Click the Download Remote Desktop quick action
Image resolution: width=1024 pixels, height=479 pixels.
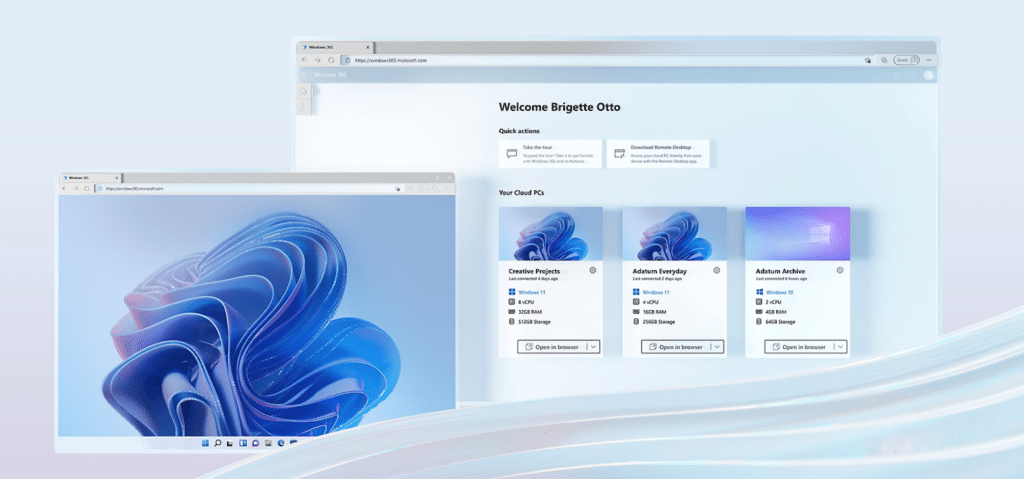tap(658, 153)
